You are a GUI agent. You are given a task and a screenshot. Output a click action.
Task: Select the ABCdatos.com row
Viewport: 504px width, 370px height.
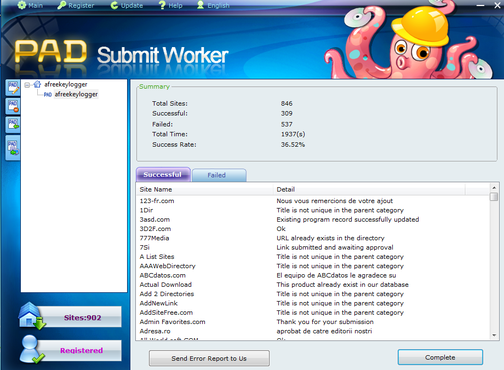312,276
